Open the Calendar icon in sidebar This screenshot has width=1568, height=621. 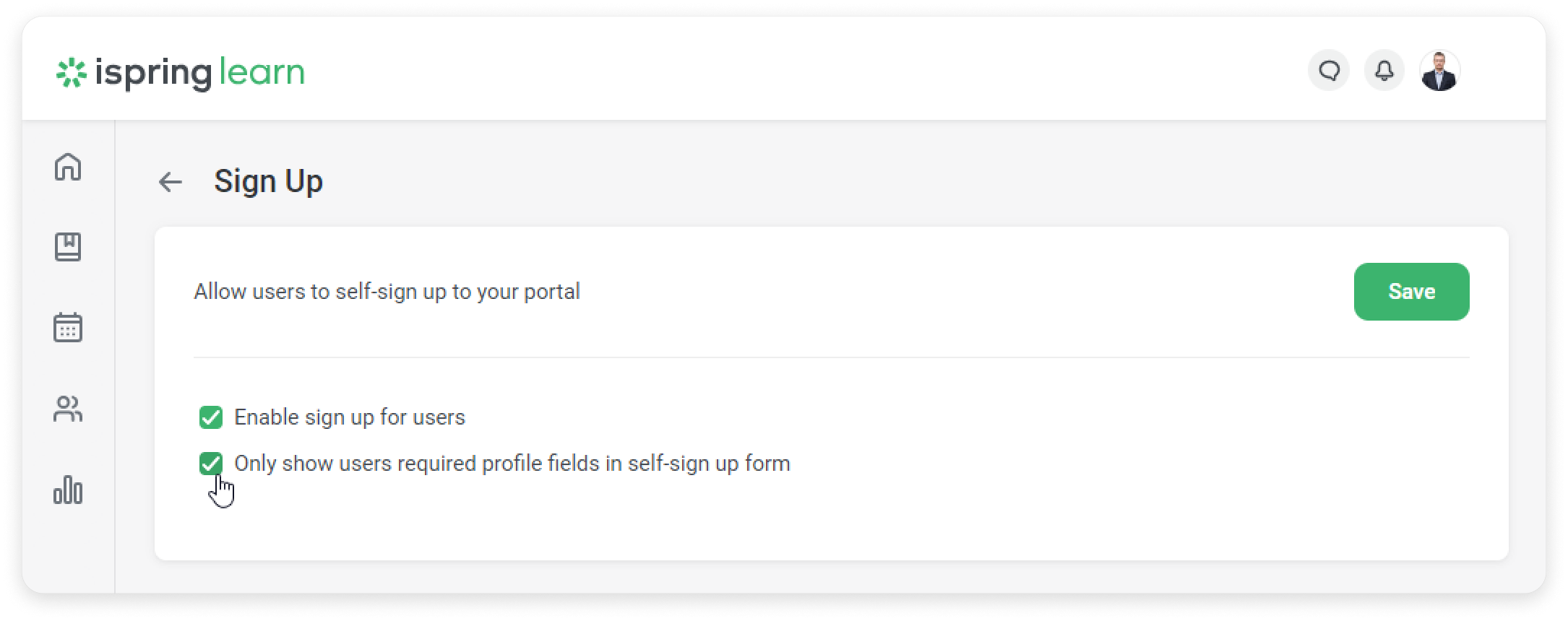click(68, 328)
